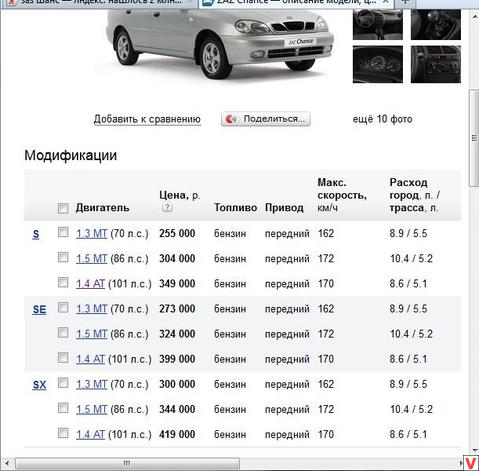
Task: Check the 349 000 price row checkbox
Action: (63, 282)
